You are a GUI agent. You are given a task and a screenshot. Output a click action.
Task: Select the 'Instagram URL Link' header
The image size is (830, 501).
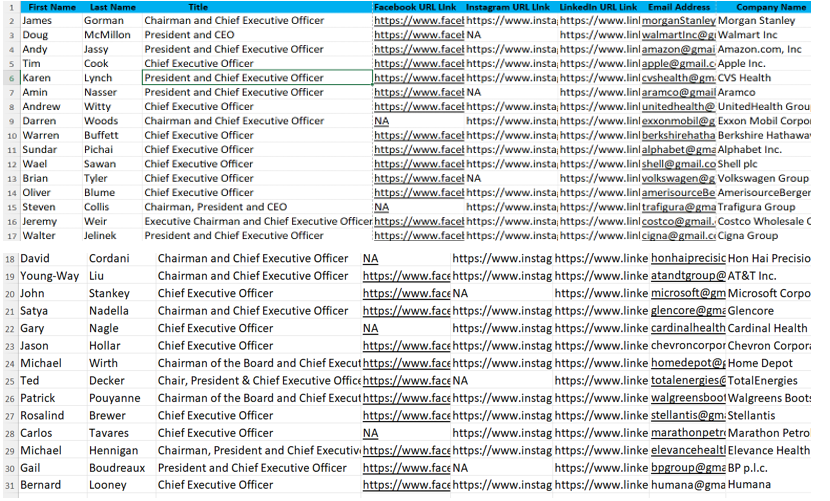[x=508, y=7]
